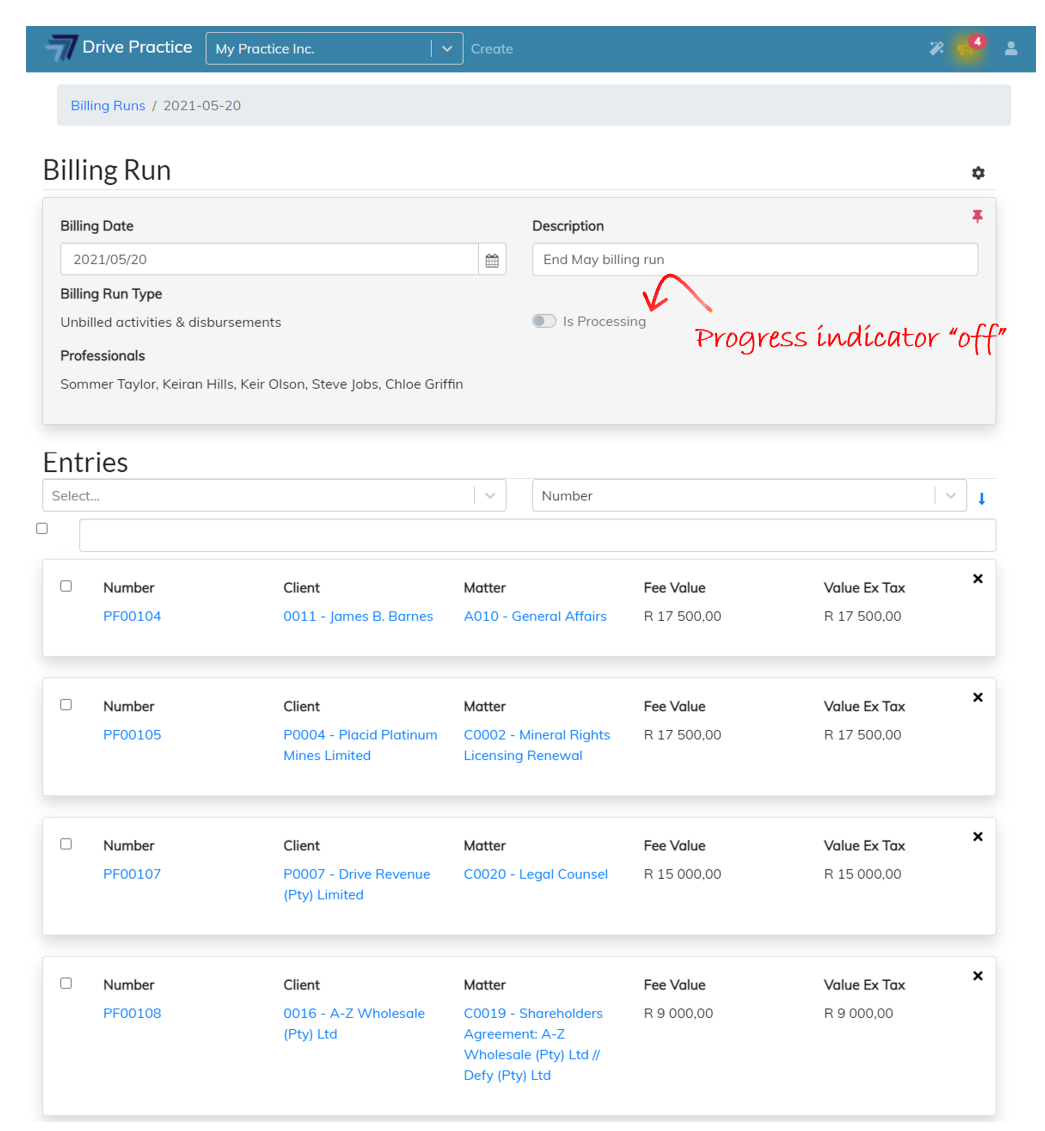The height and width of the screenshot is (1131, 1045).
Task: Open the PF00108 entry number link
Action: click(132, 1013)
